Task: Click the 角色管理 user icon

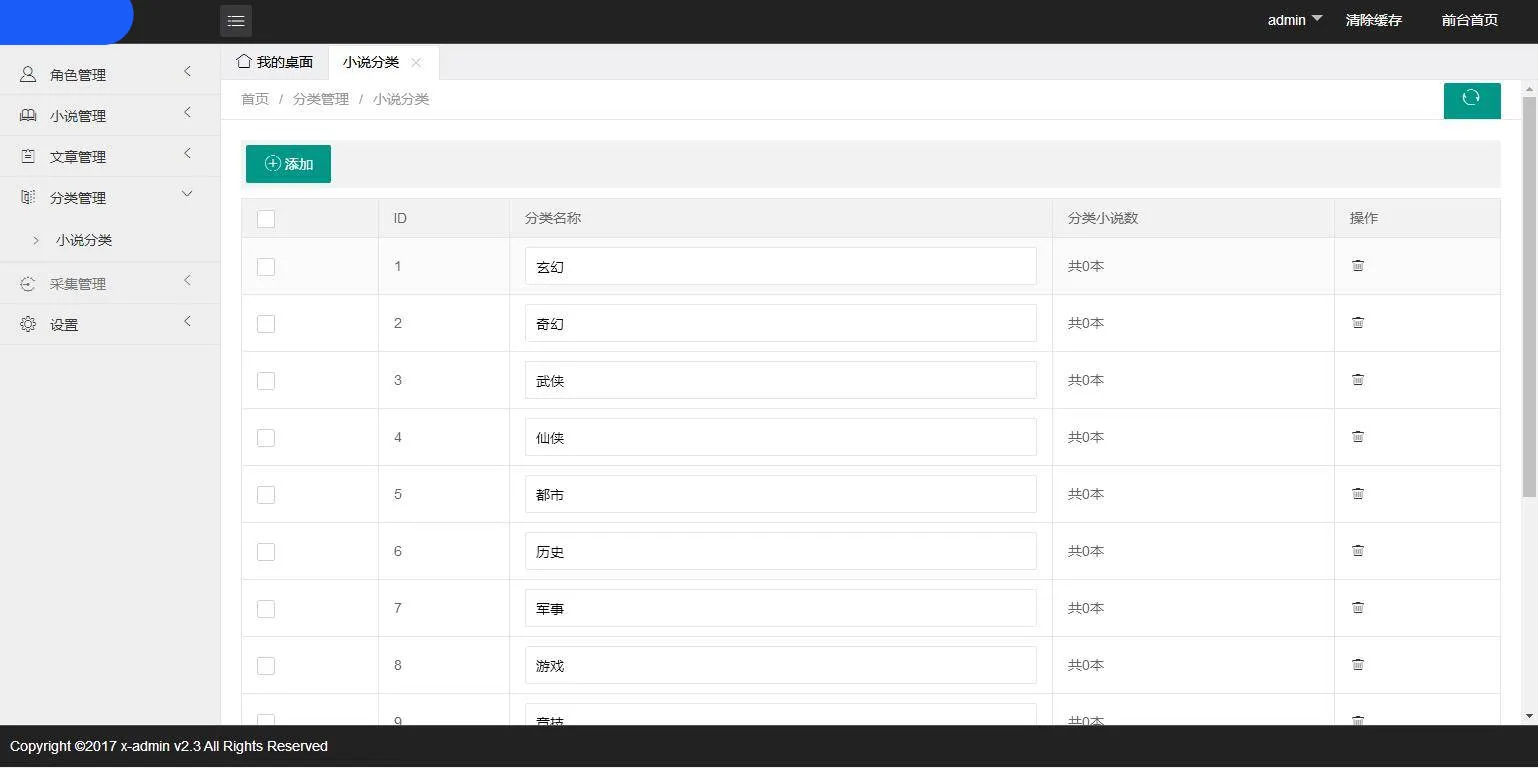Action: pyautogui.click(x=28, y=75)
